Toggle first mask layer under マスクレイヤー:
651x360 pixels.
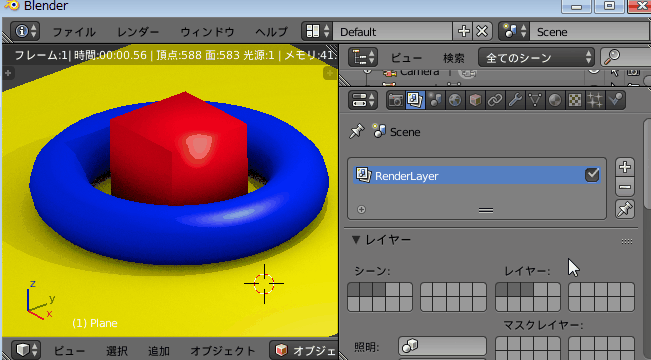502,343
